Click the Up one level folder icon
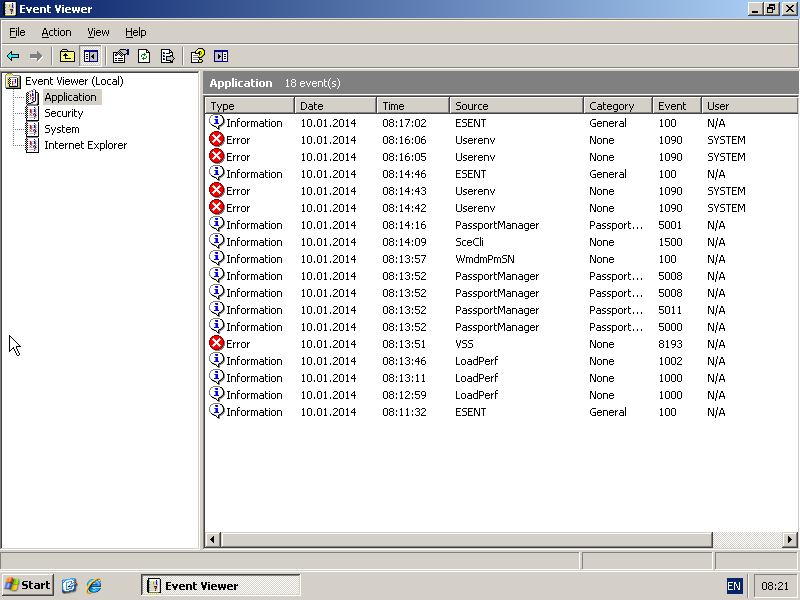The image size is (800, 600). (67, 56)
